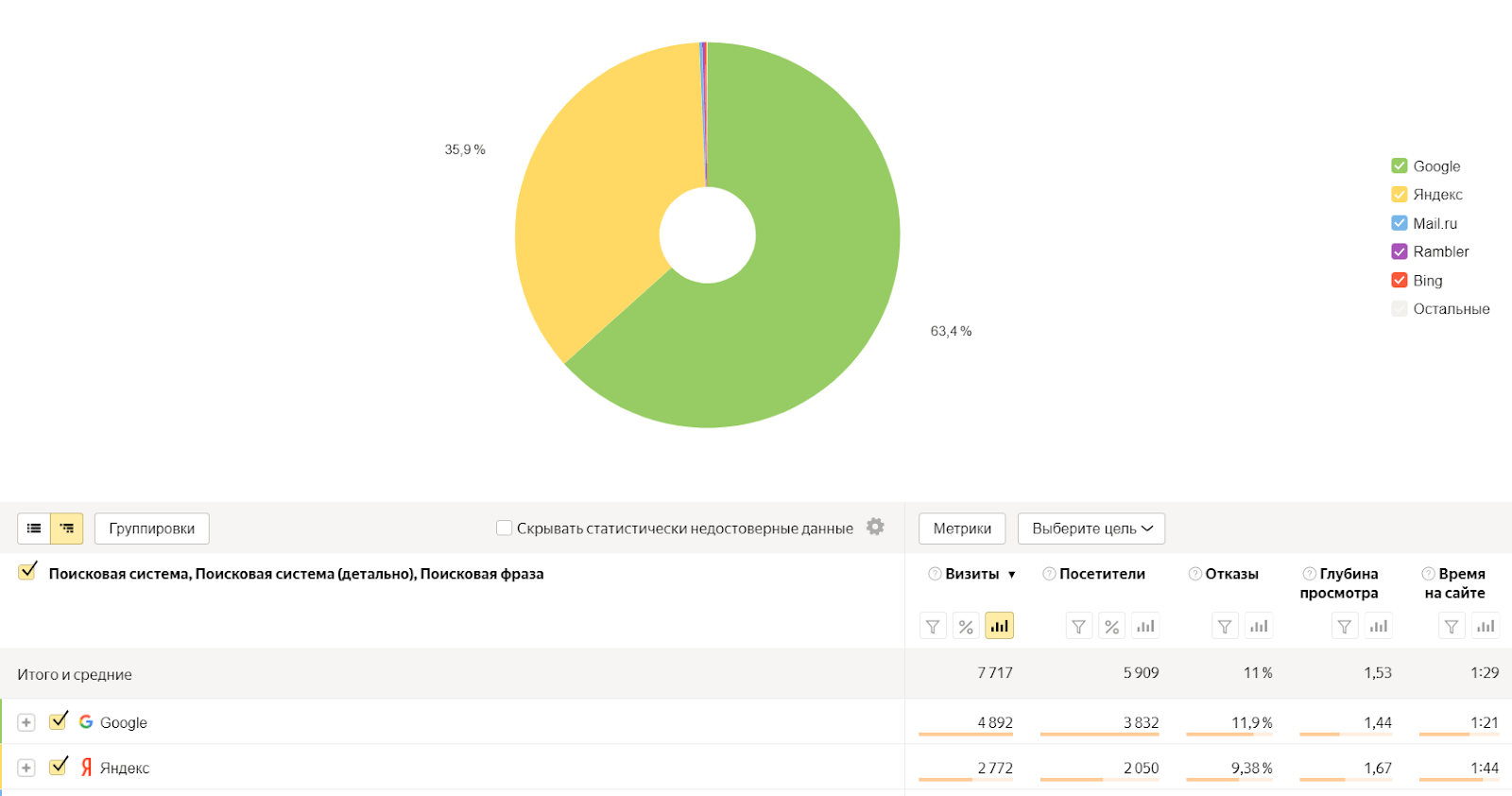Select the tree view icon
This screenshot has width=1512, height=796.
[67, 528]
